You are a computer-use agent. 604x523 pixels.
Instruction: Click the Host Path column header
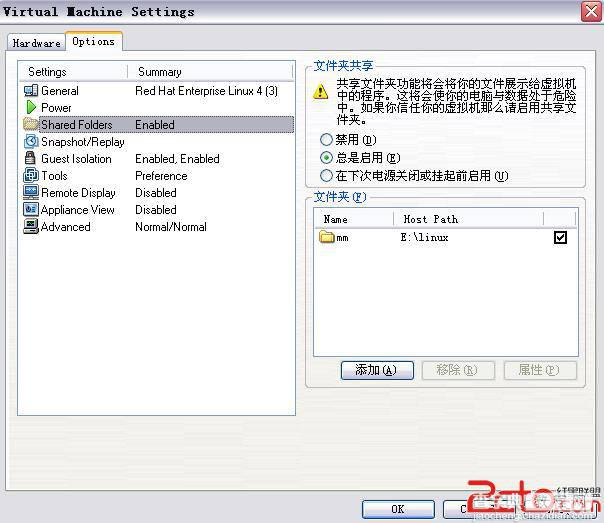[468, 219]
